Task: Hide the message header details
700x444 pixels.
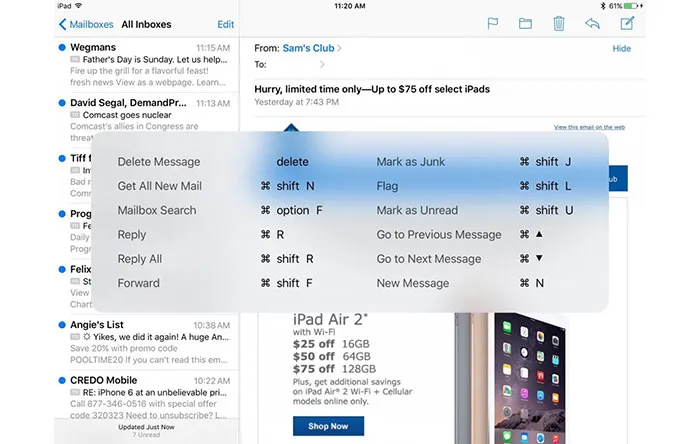Action: click(x=621, y=49)
